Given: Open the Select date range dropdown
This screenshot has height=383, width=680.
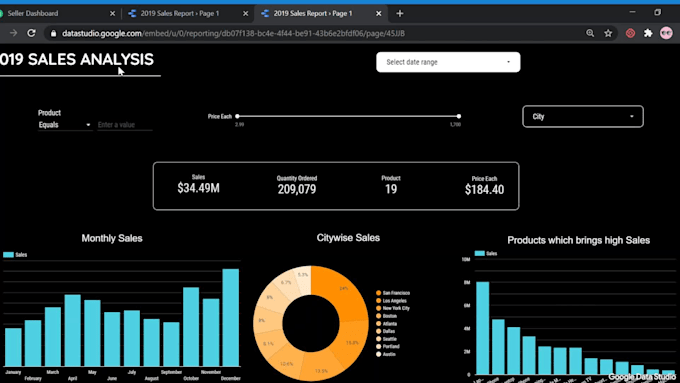Looking at the screenshot, I should tap(448, 62).
